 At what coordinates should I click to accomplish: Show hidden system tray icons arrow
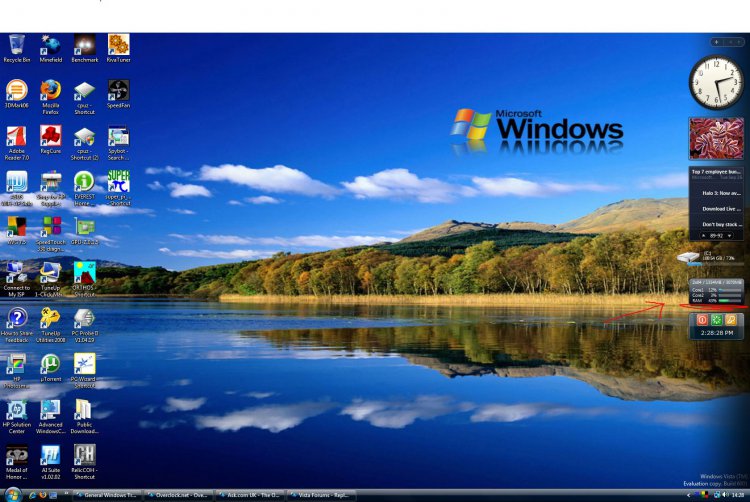(689, 495)
